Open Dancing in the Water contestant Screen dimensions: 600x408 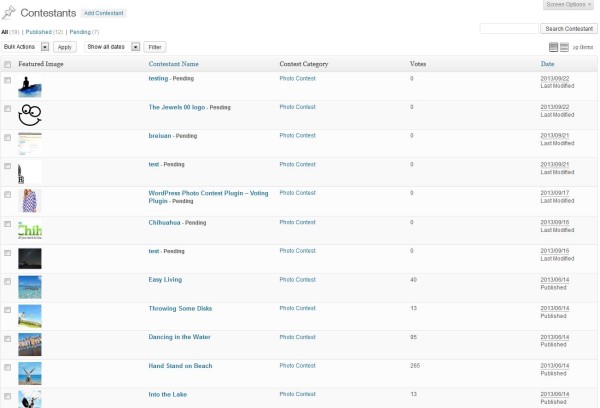tap(179, 337)
